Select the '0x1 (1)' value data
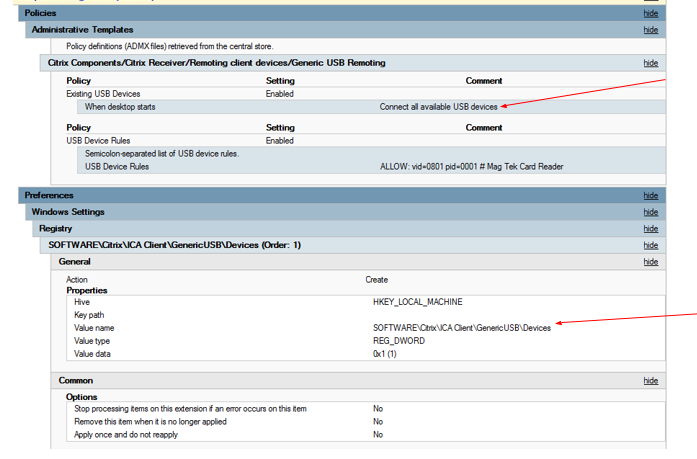The height and width of the screenshot is (459, 697). pos(385,354)
